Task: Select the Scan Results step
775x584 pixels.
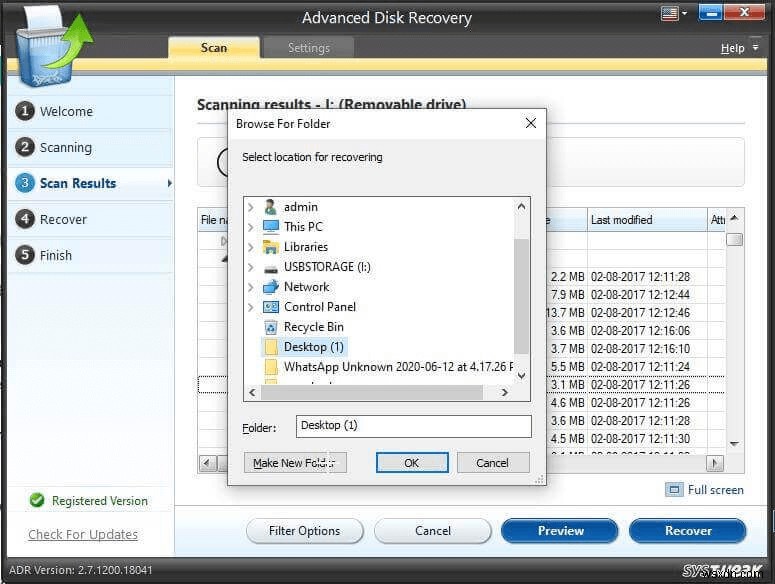Action: 90,183
